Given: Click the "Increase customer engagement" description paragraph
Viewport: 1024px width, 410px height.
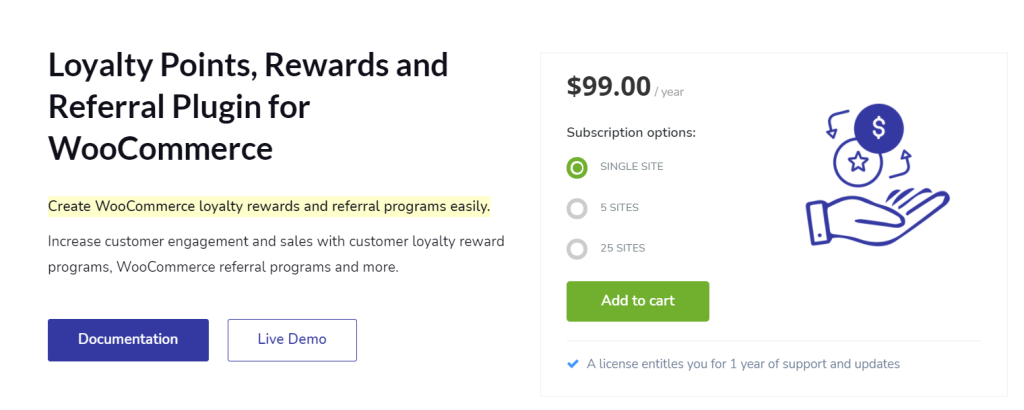Looking at the screenshot, I should (276, 255).
